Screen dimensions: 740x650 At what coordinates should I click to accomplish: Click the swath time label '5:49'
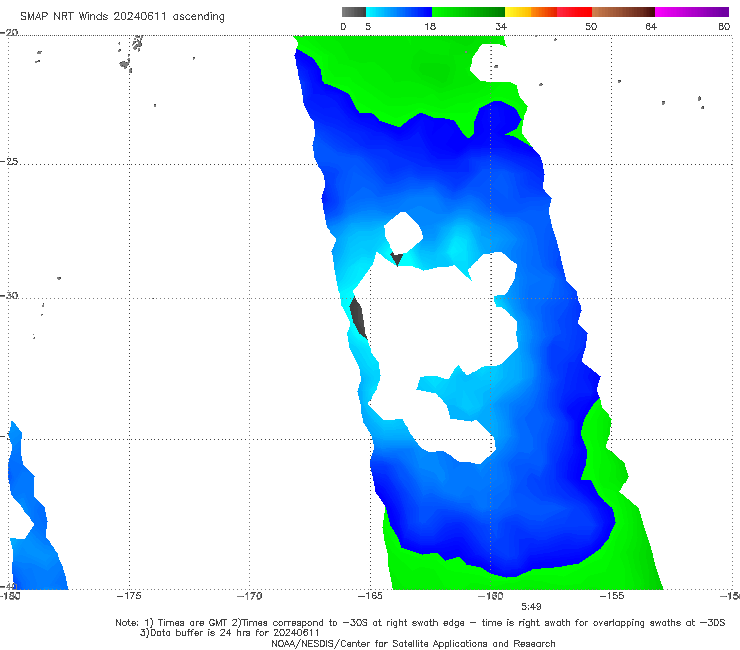531,606
